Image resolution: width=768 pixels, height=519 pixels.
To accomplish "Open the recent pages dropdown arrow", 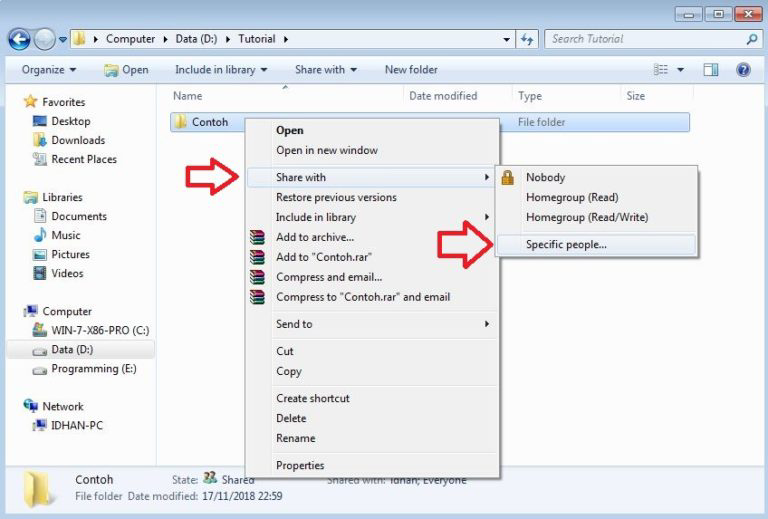I will pyautogui.click(x=63, y=39).
